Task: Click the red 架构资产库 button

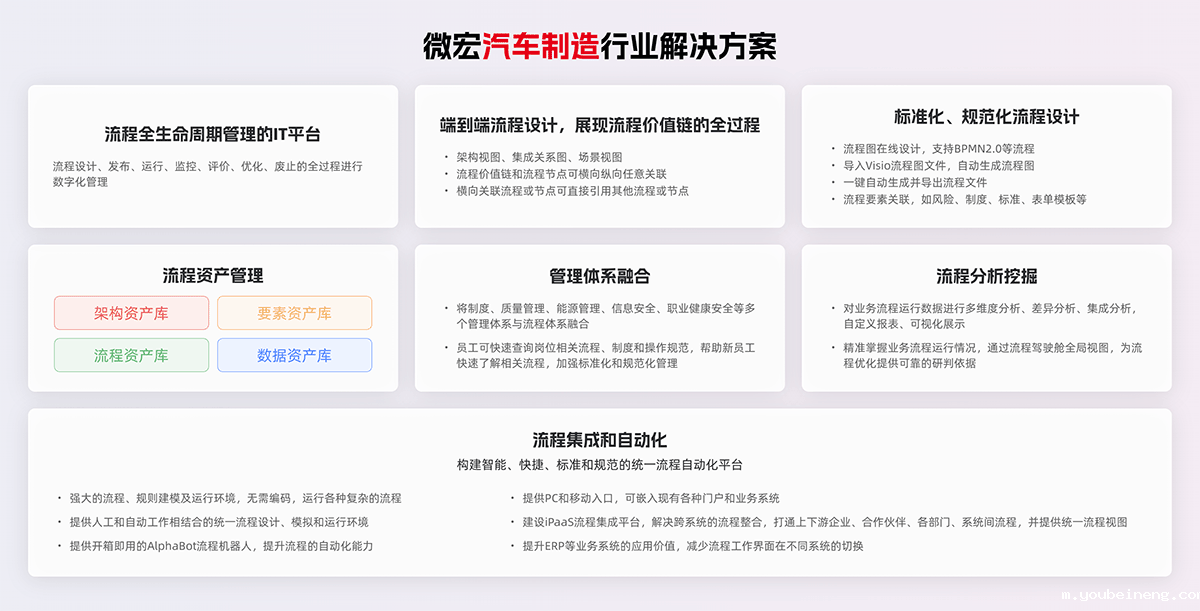Action: click(131, 313)
